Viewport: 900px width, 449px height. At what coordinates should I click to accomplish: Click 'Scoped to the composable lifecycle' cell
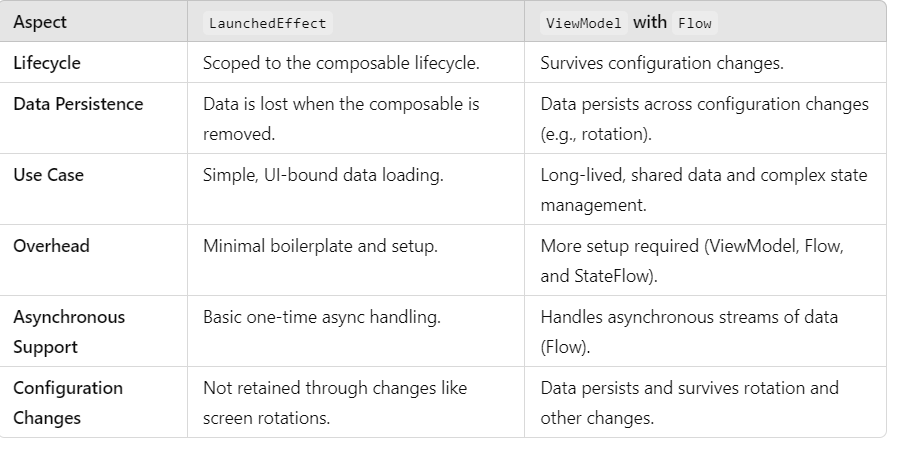(341, 62)
